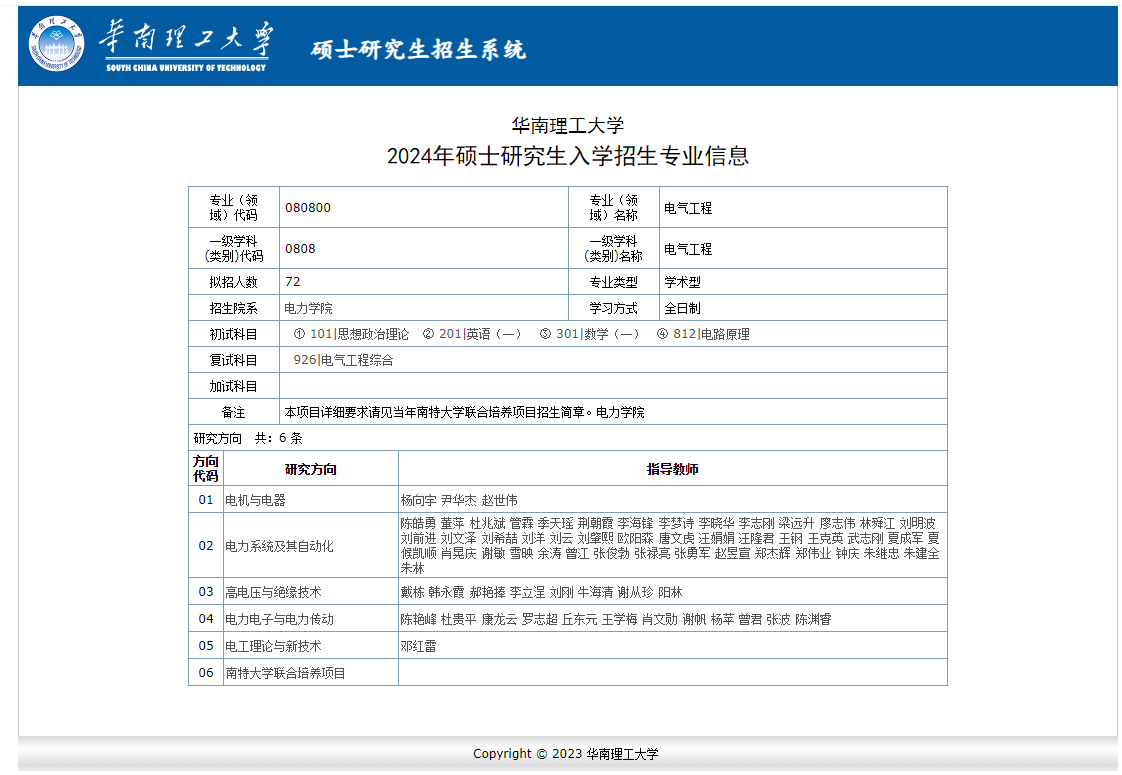Viewport: 1122px width, 775px height.
Task: Click the Copyright © 2023 华南理工大学 footer
Action: click(565, 754)
